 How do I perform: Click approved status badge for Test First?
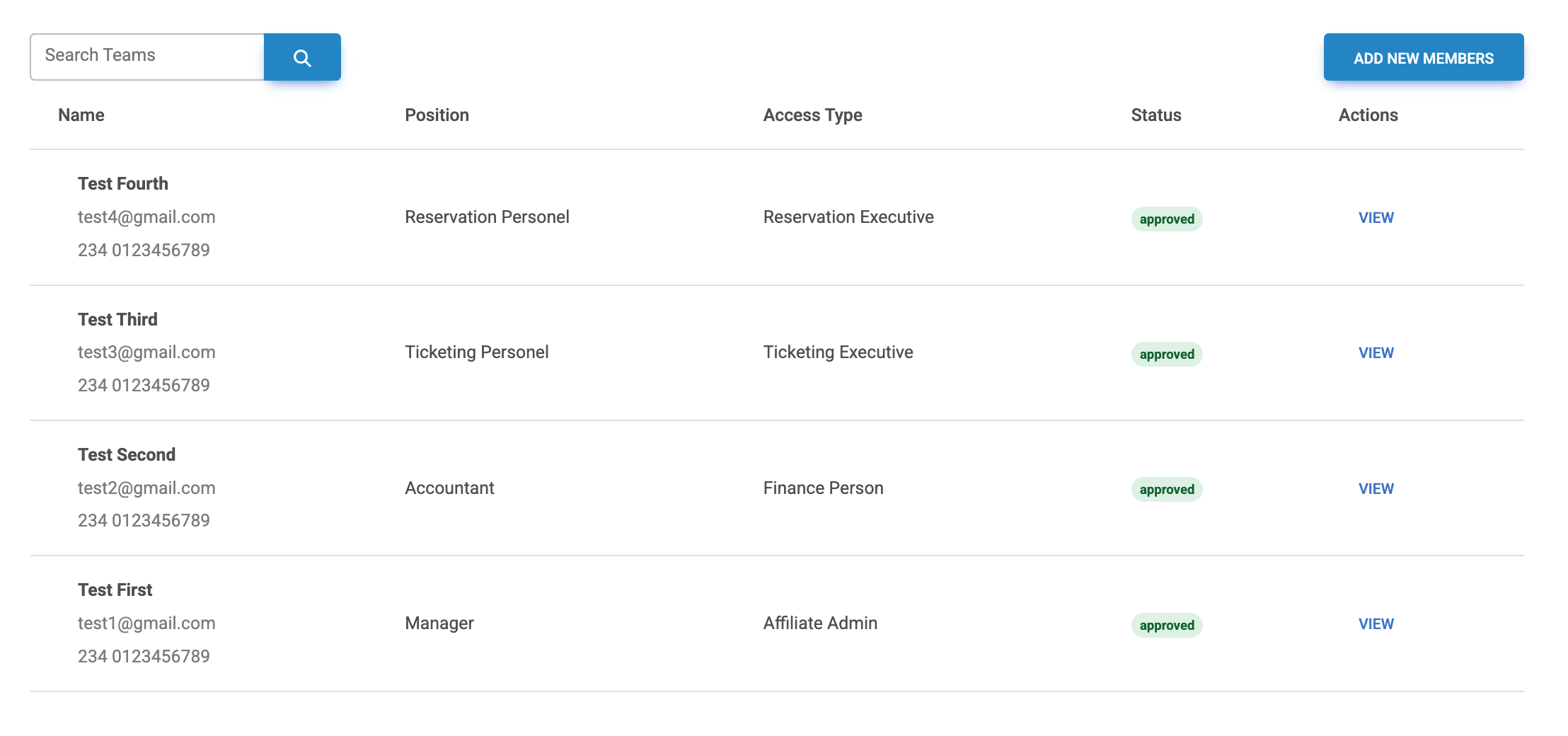(x=1166, y=626)
